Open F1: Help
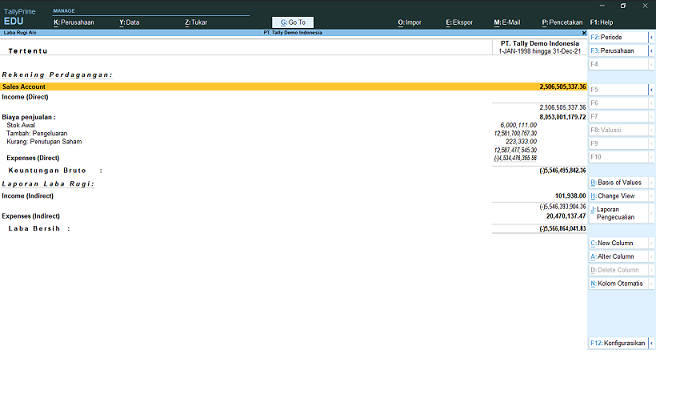Viewport: 690px width, 414px height. [x=602, y=22]
